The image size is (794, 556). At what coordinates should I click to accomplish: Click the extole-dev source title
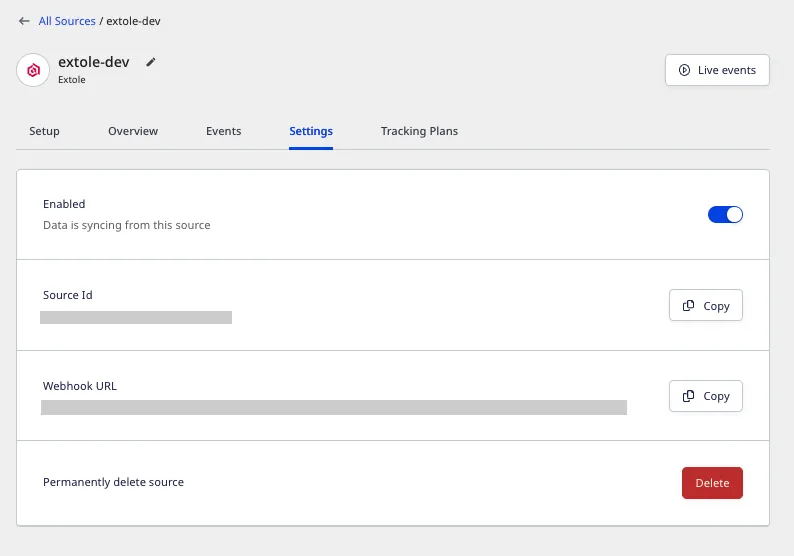point(94,62)
